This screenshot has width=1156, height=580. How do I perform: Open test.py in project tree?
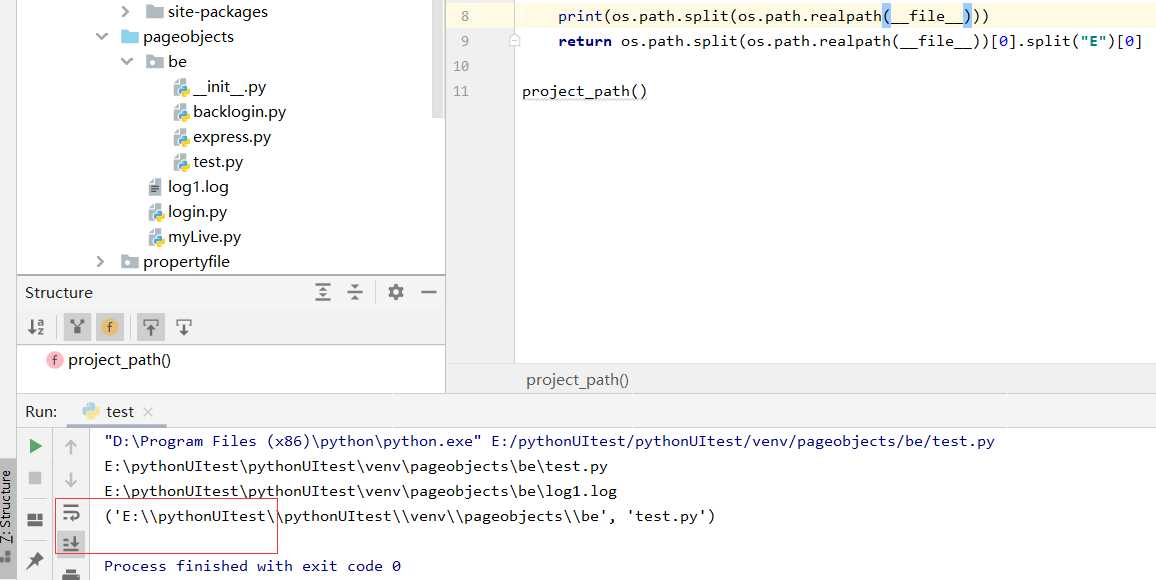tap(217, 162)
